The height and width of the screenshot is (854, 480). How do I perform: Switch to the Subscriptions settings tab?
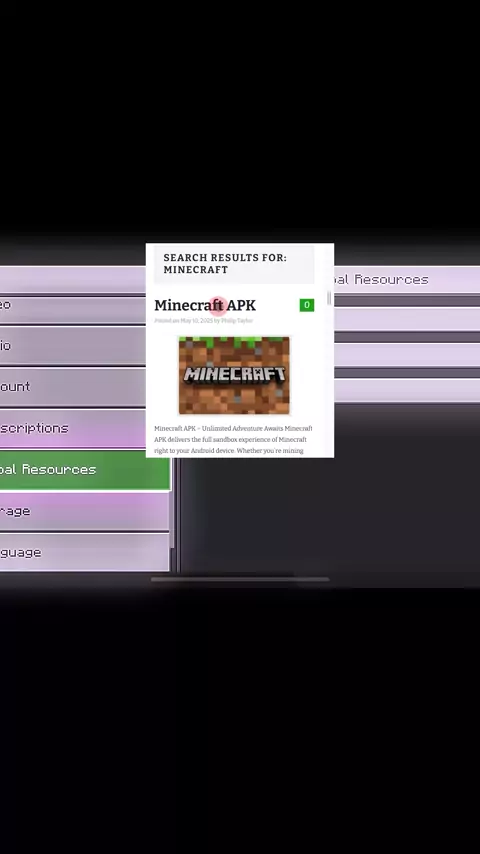point(73,429)
